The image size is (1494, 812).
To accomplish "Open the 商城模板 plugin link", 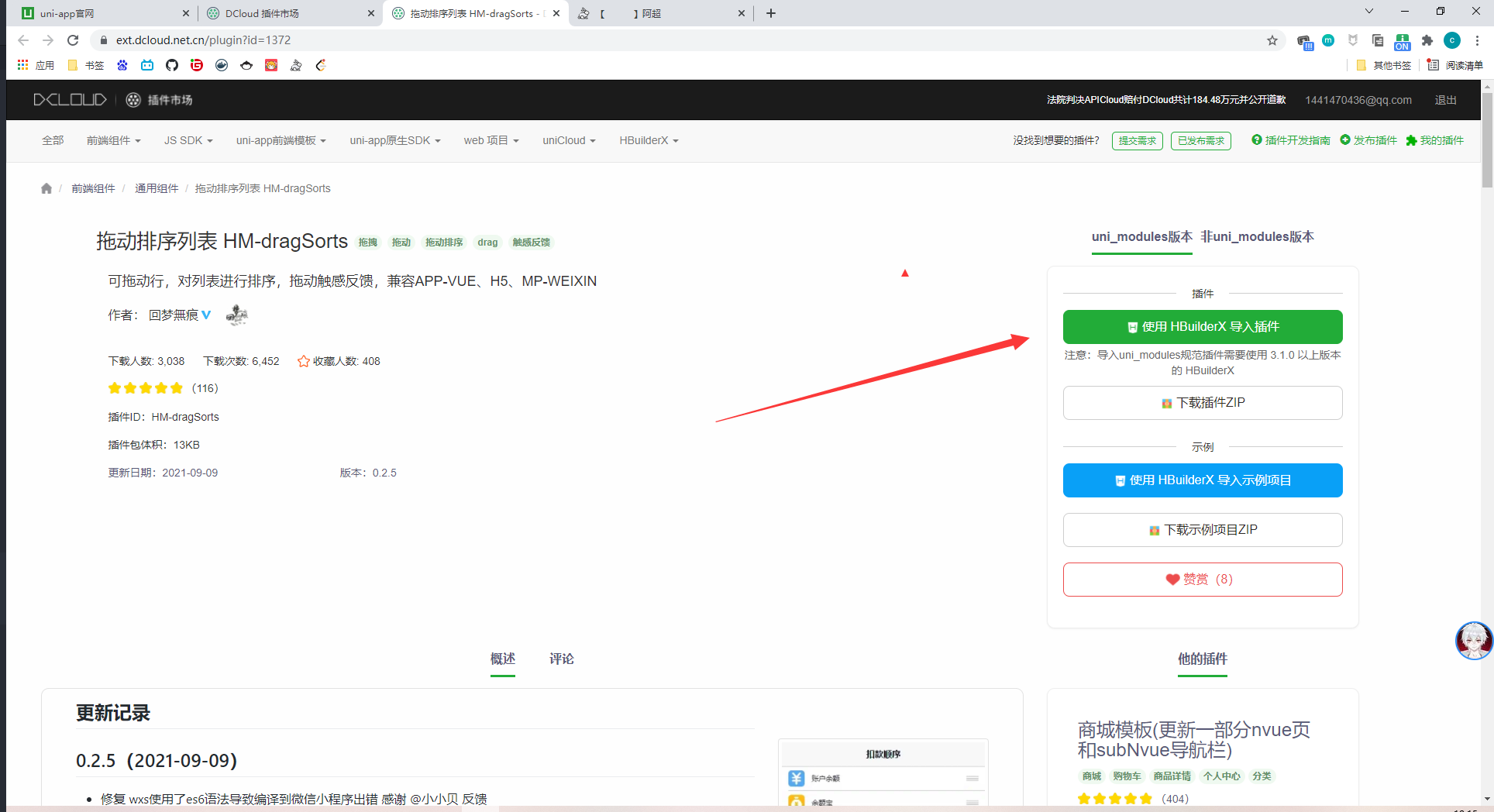I will point(1193,739).
